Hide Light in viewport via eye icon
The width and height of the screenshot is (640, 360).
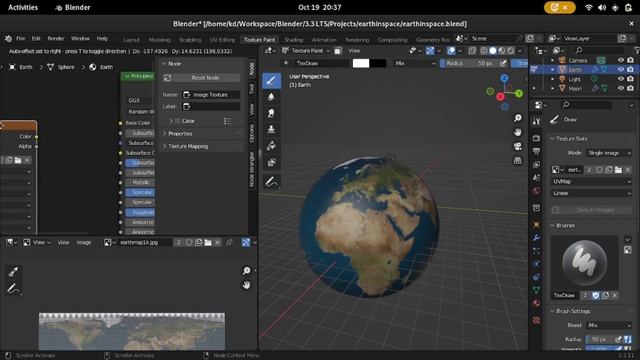[621, 79]
